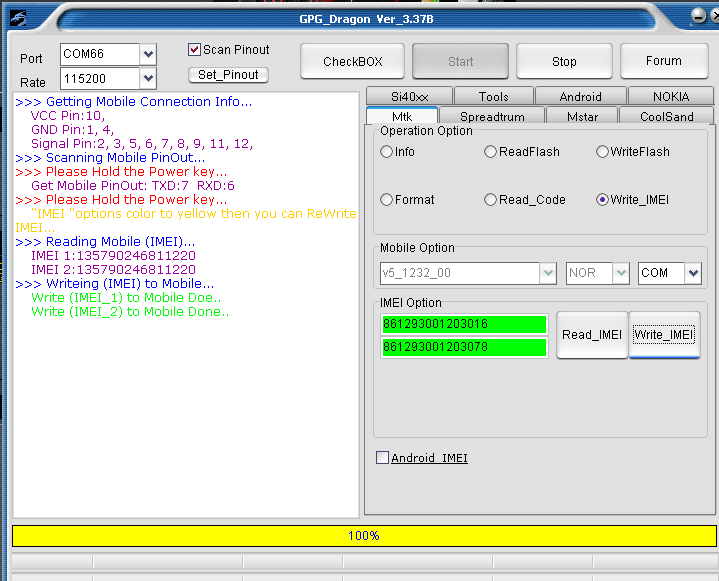The height and width of the screenshot is (581, 719).
Task: Click the Set_Pinout button
Action: point(228,75)
